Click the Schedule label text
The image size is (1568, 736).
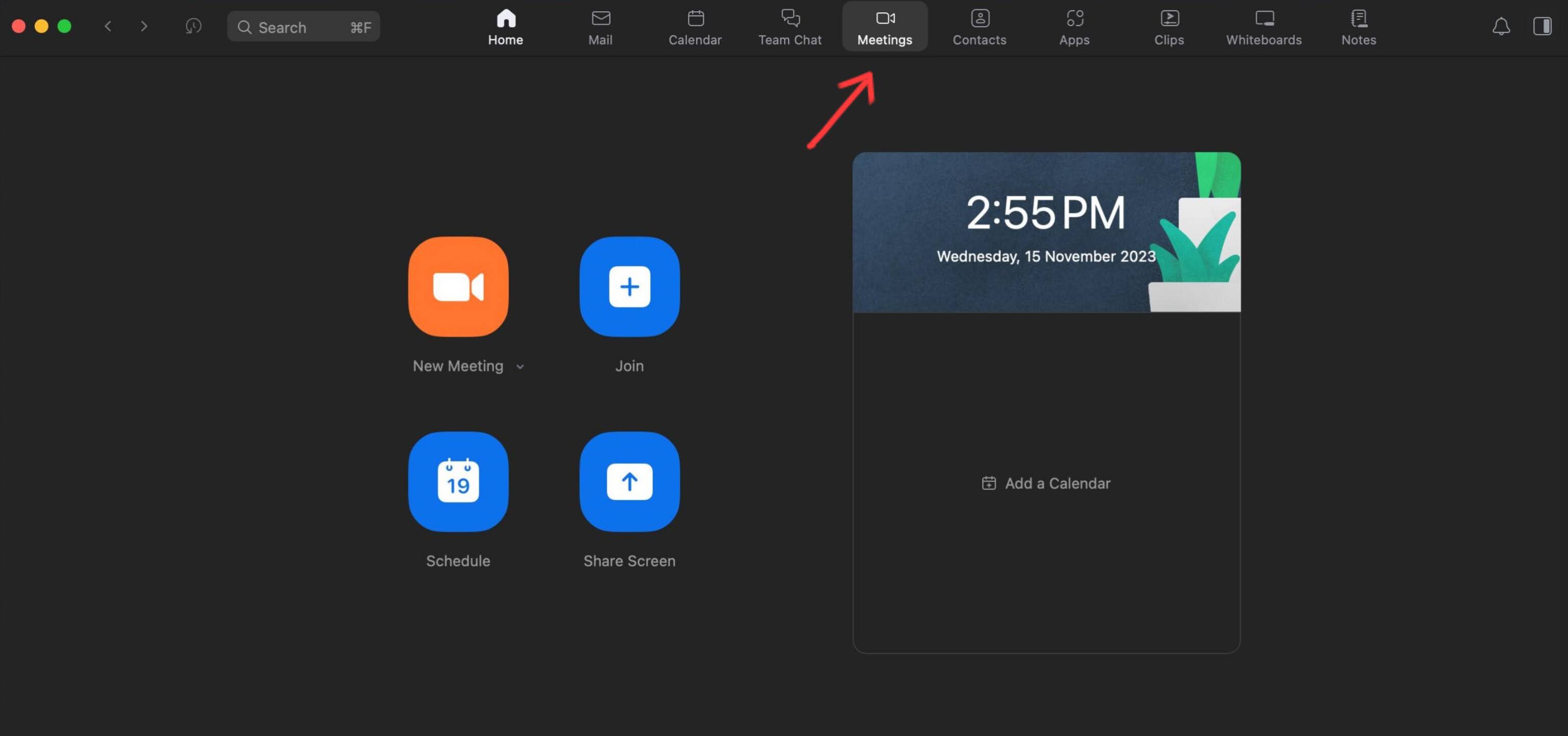click(x=458, y=560)
